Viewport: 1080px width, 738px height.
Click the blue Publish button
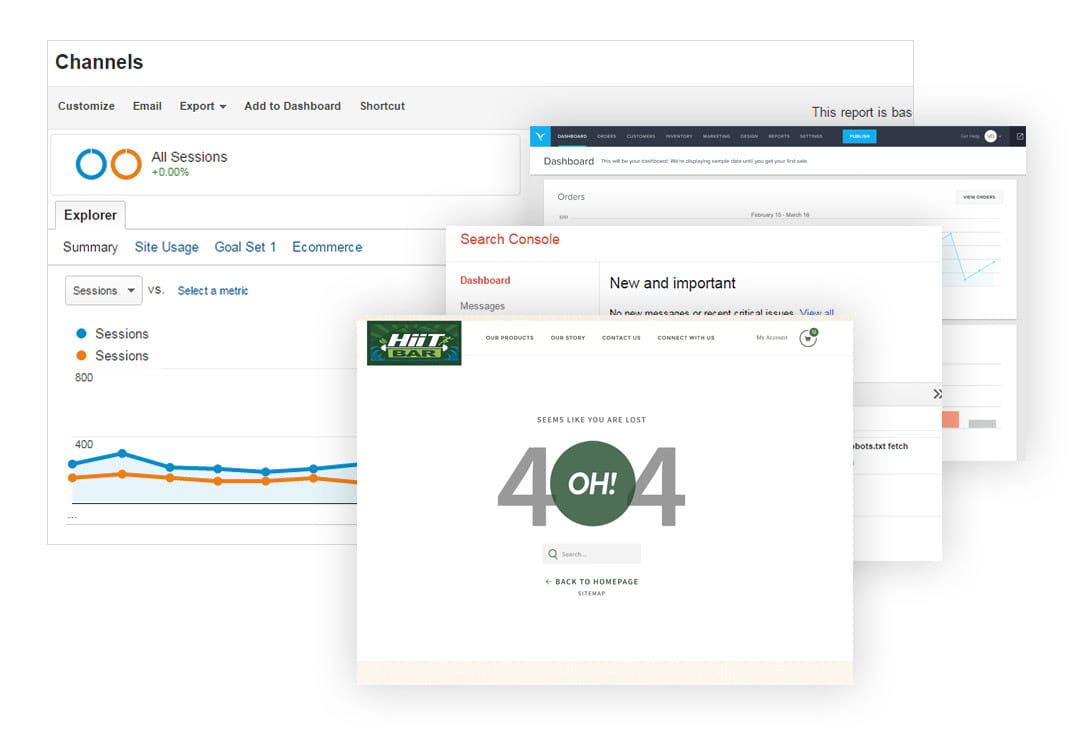tap(860, 136)
